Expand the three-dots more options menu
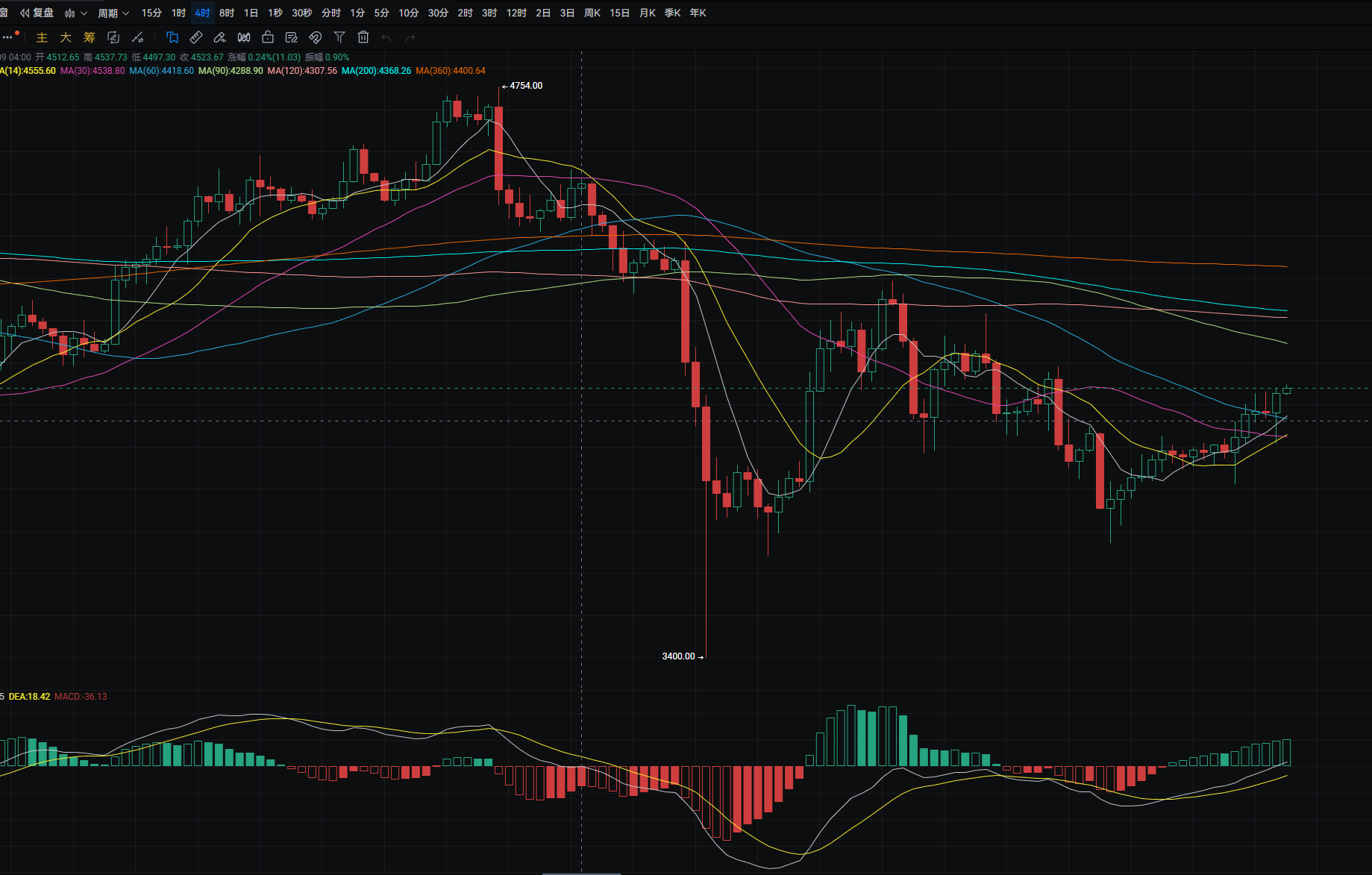 click(x=8, y=37)
